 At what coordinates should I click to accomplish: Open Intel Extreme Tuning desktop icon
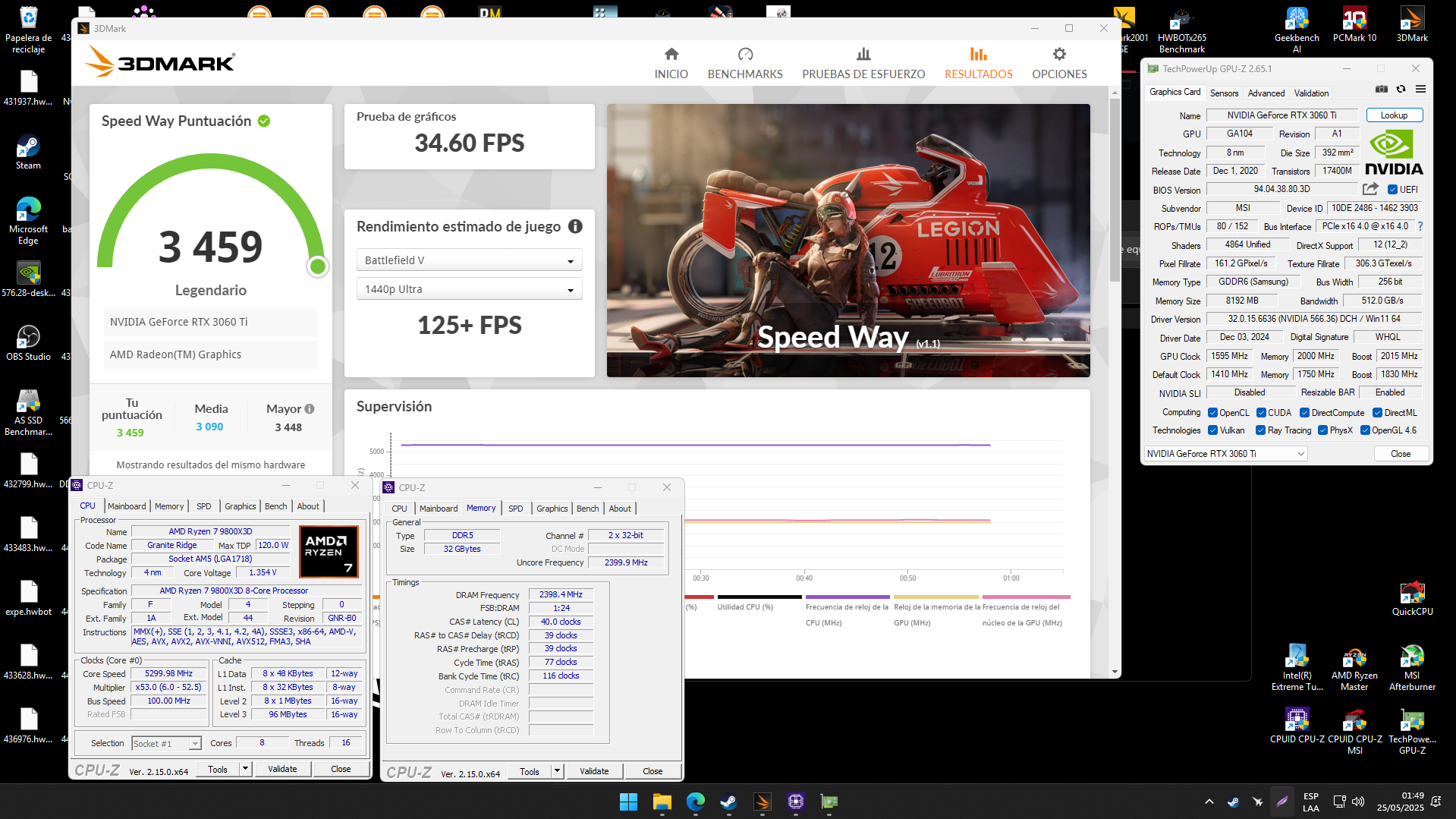(x=1297, y=668)
